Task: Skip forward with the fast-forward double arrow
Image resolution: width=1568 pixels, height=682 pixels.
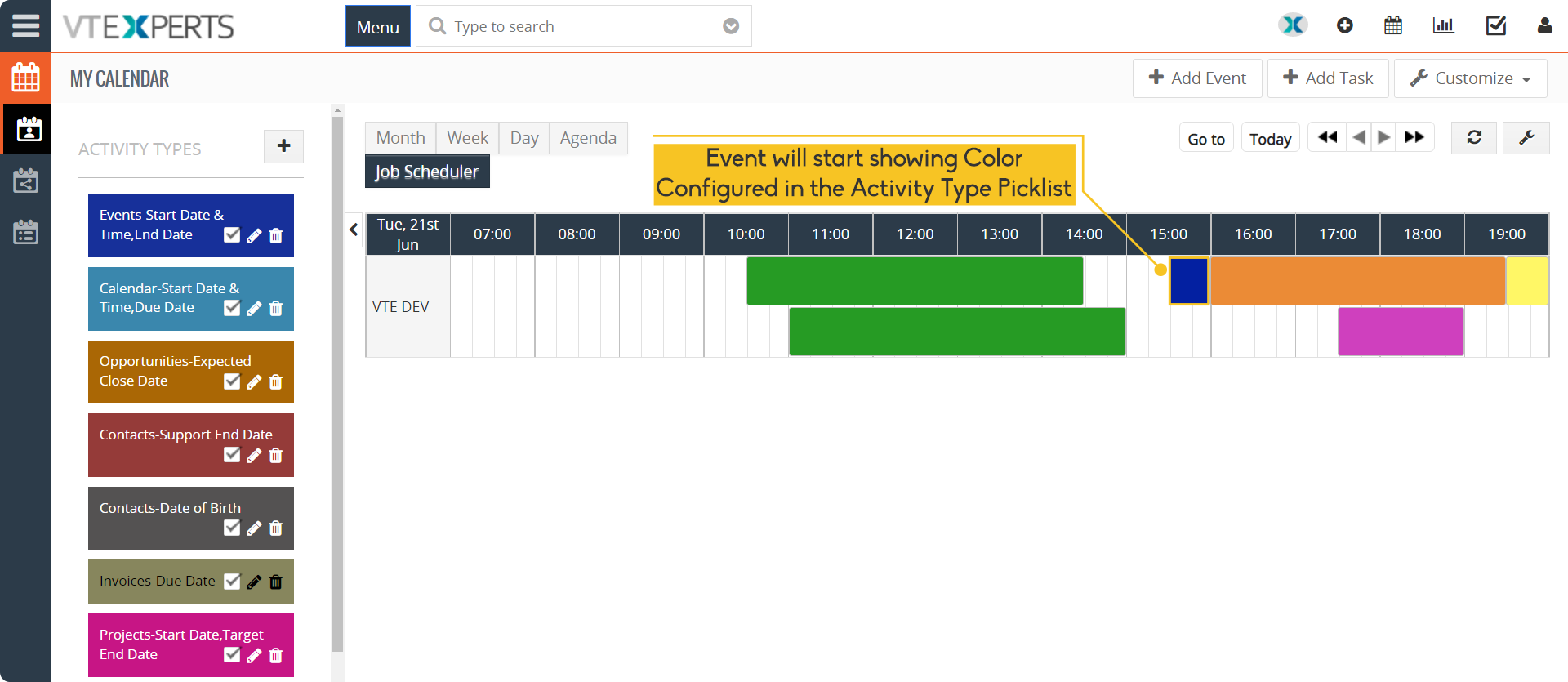Action: (1414, 137)
